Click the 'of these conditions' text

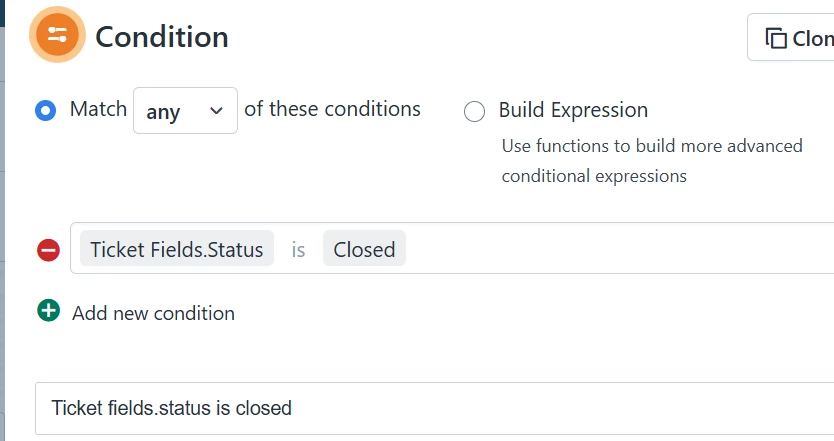[332, 109]
